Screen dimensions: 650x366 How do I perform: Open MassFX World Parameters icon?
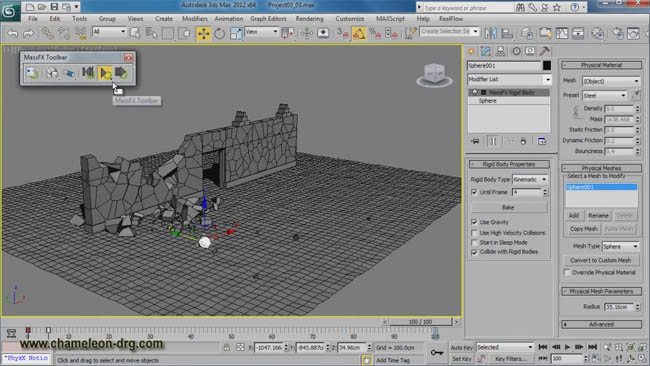tap(32, 73)
